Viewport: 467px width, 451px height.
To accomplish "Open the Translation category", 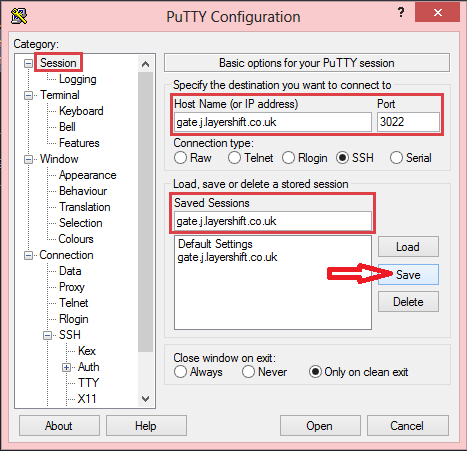I will point(84,207).
